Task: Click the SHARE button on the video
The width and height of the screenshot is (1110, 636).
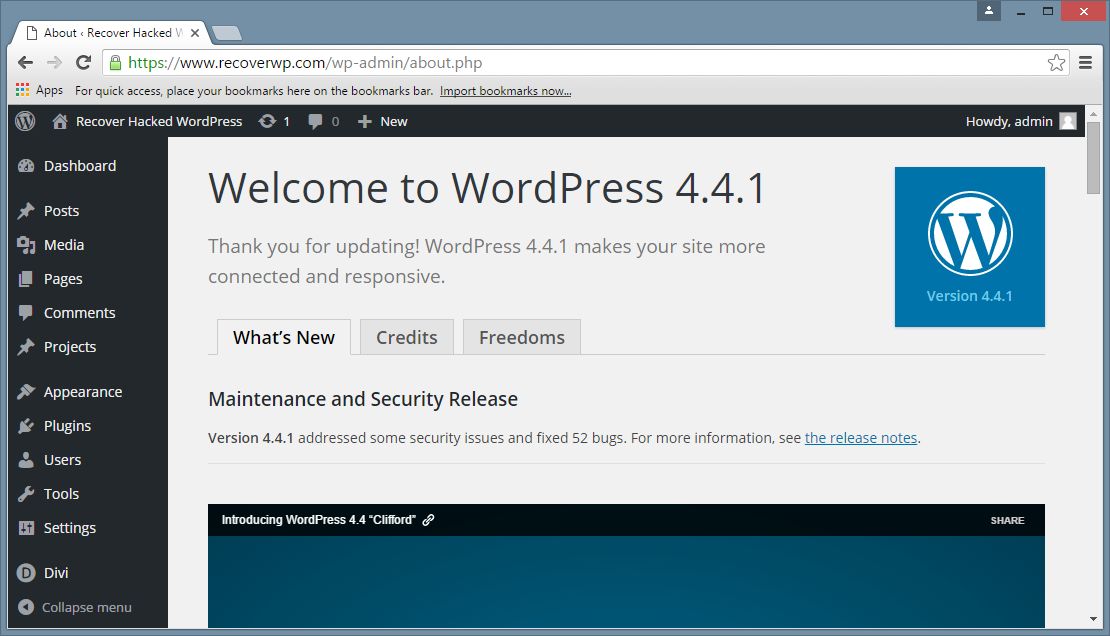Action: (x=1007, y=520)
